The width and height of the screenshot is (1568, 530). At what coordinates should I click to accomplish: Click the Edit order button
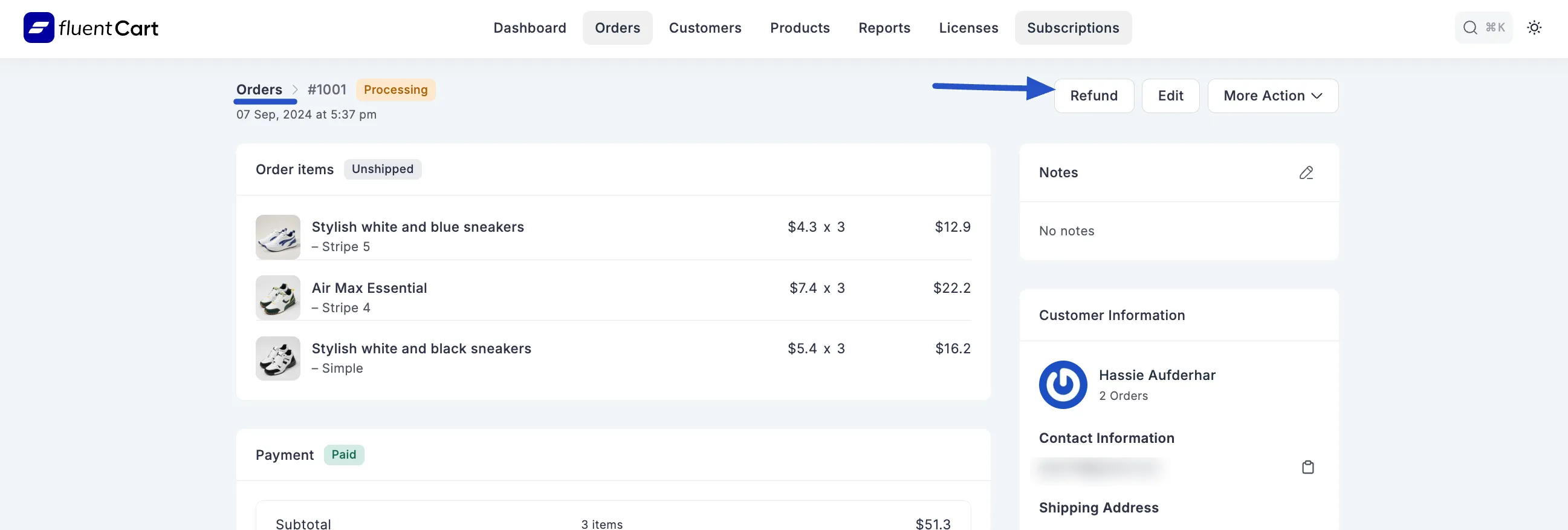point(1170,96)
